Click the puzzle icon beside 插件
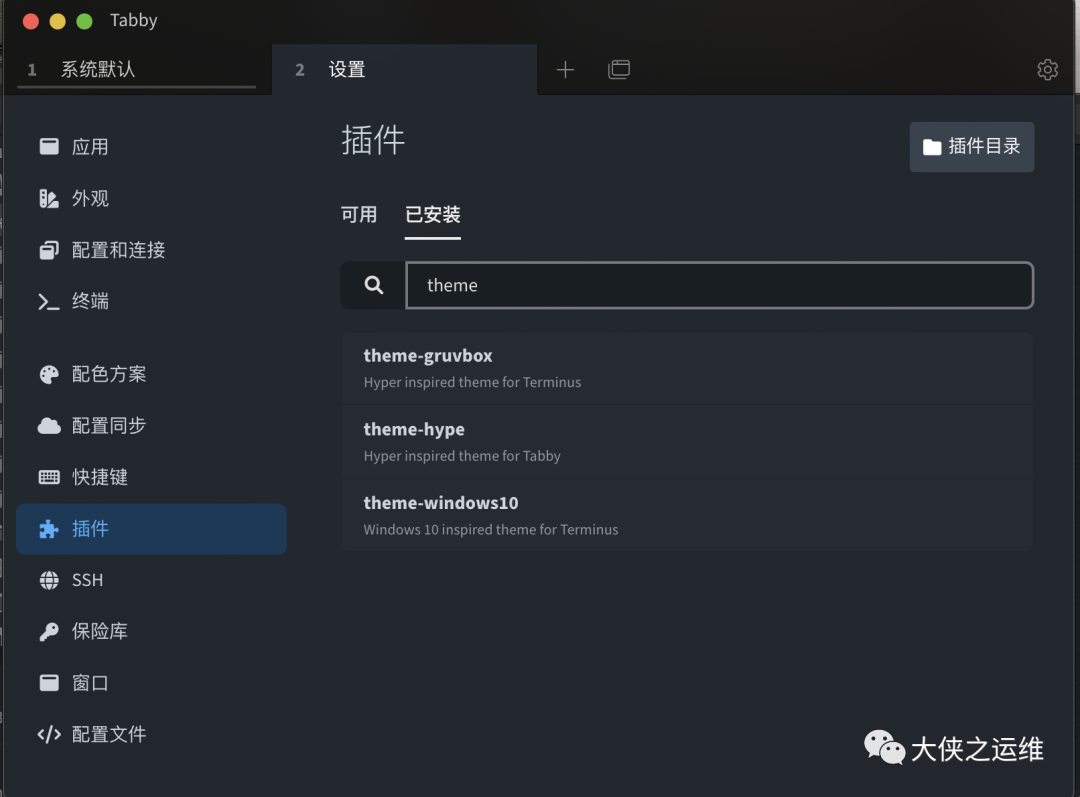 pyautogui.click(x=49, y=529)
